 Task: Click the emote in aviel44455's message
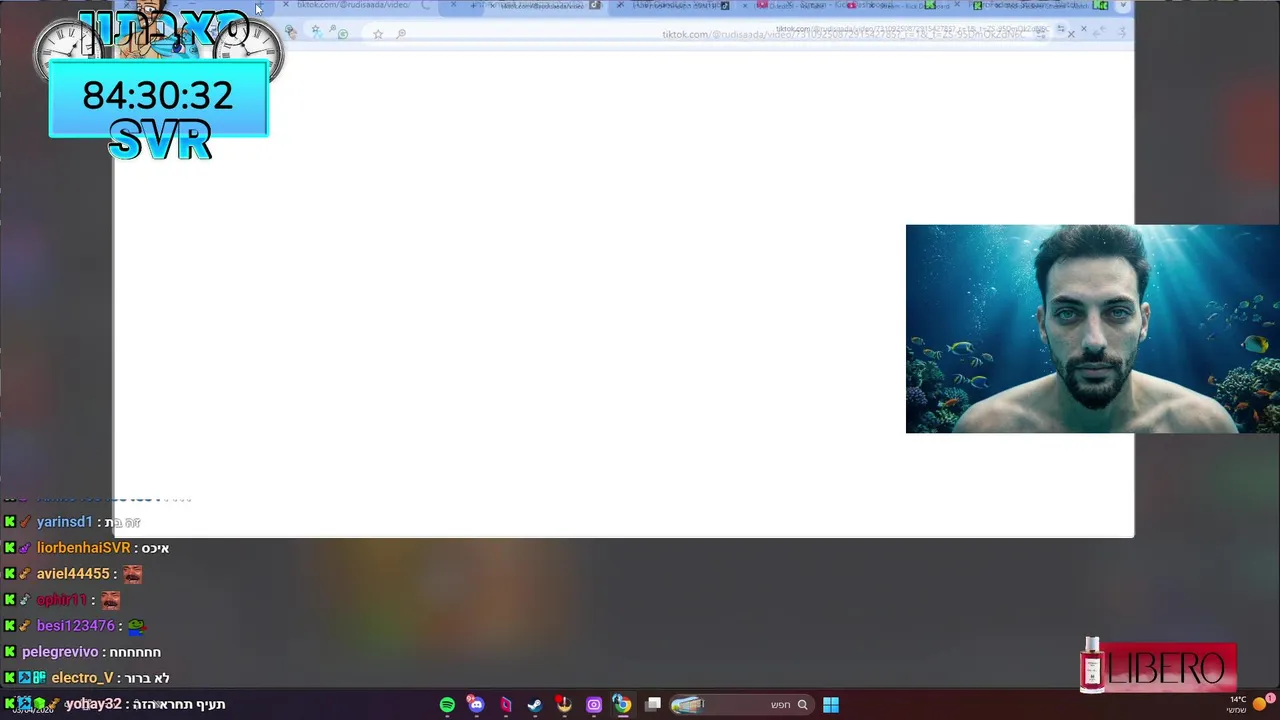tap(133, 574)
